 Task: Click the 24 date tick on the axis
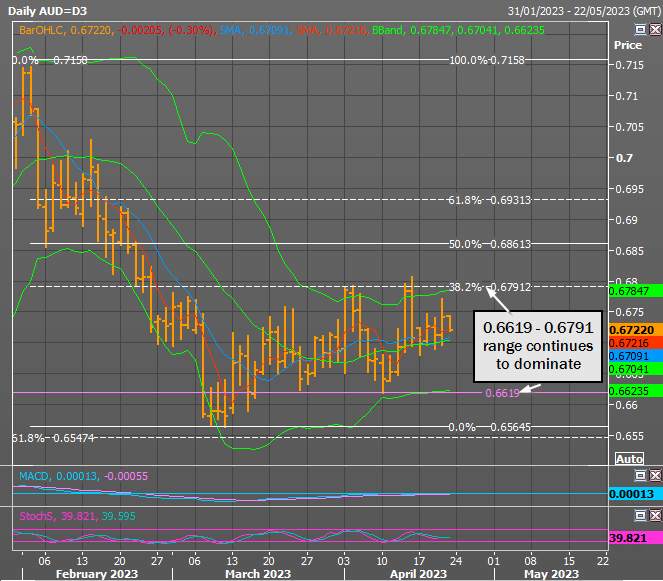click(456, 561)
